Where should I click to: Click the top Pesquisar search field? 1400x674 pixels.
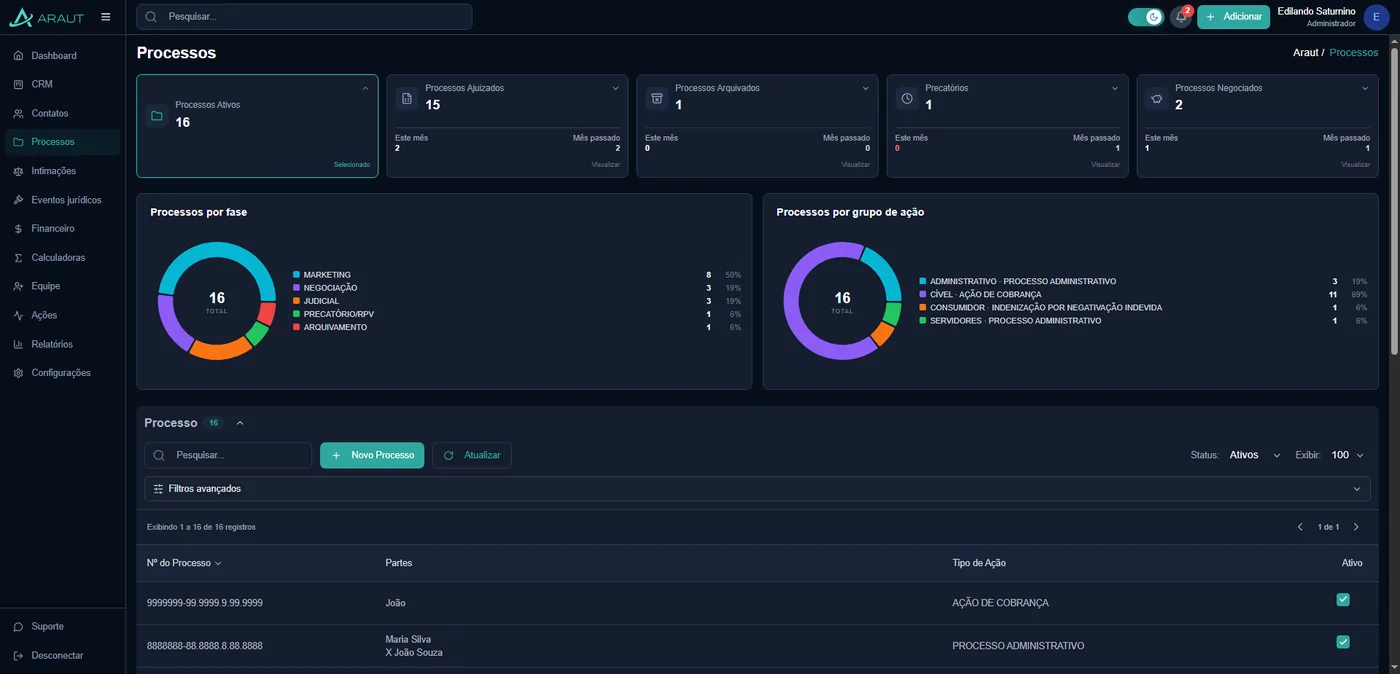[304, 17]
